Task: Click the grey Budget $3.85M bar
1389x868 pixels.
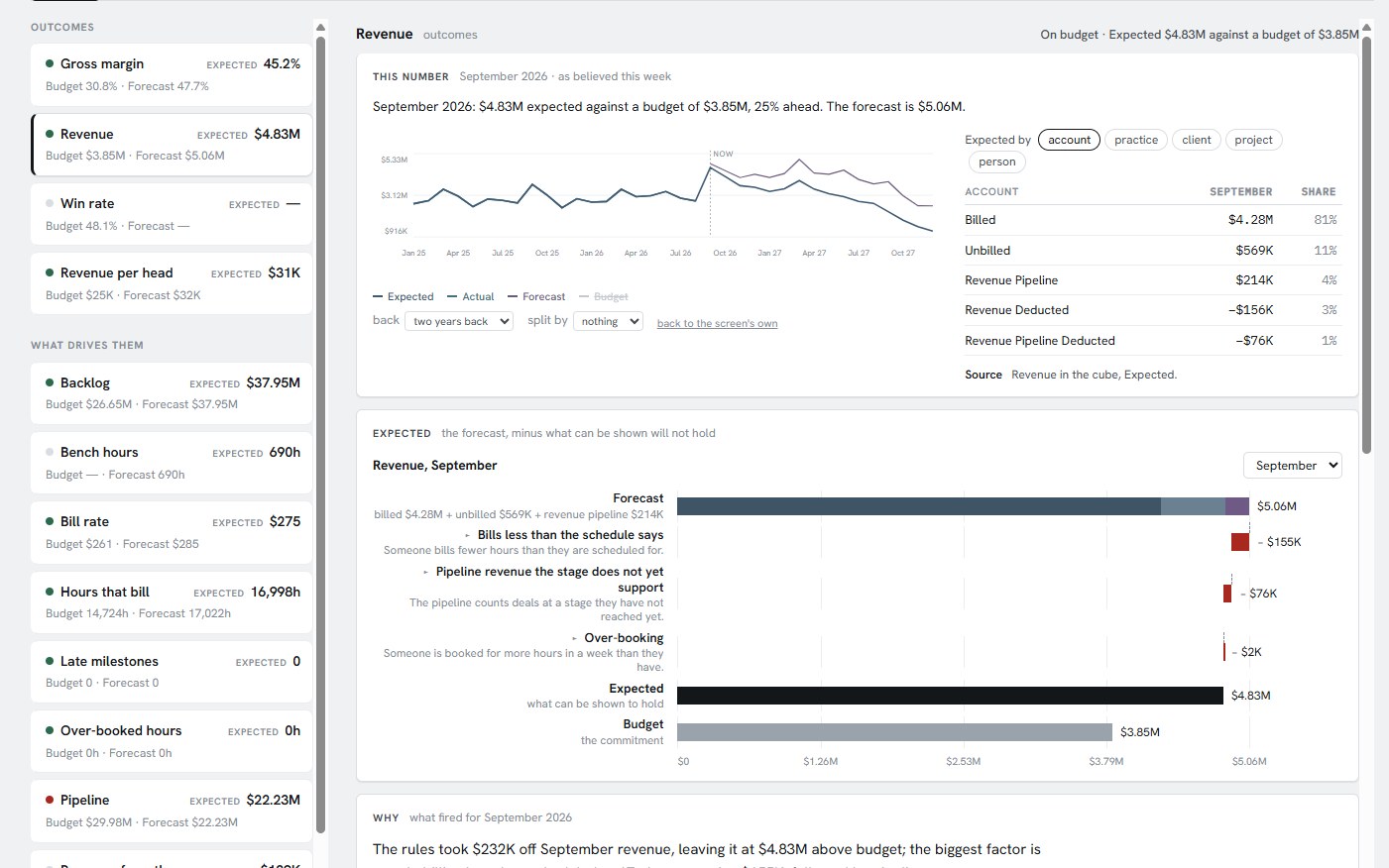Action: [x=894, y=732]
